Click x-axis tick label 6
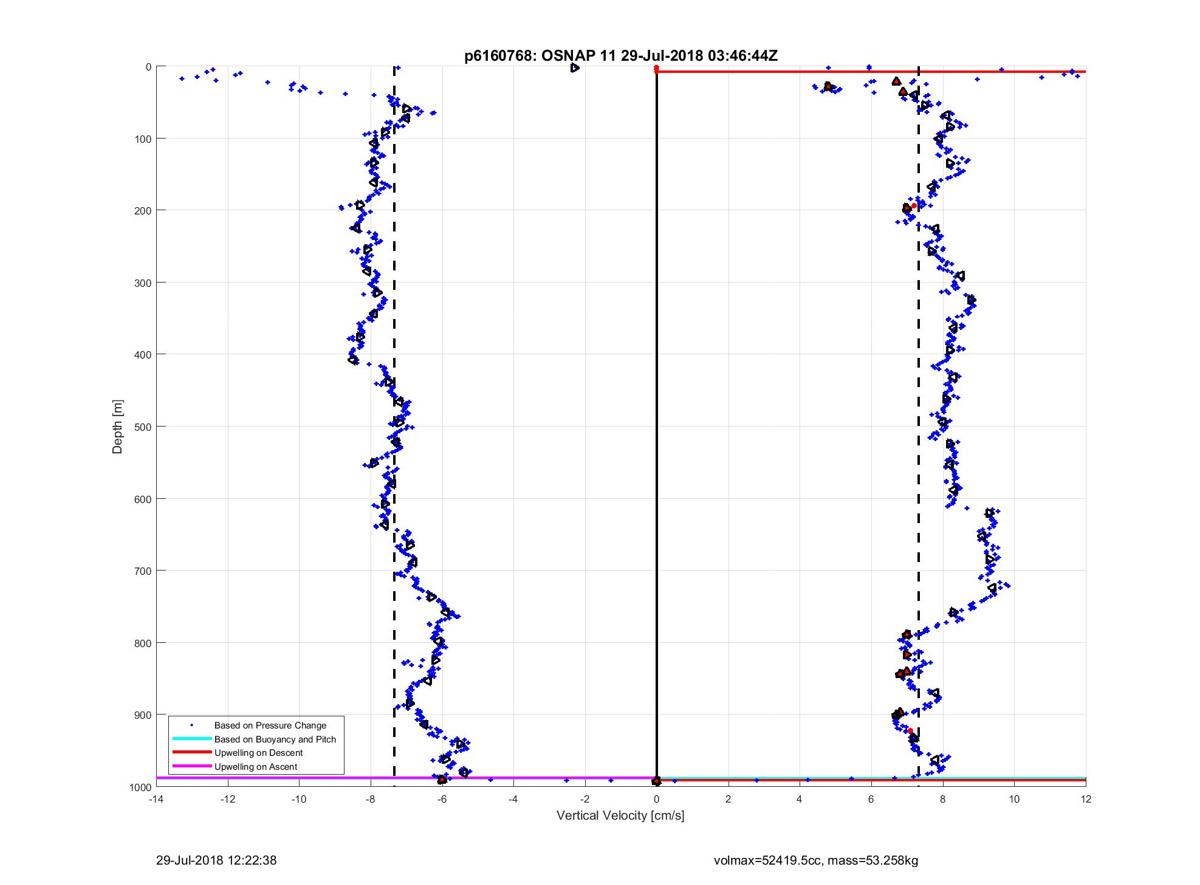1200x885 pixels. pos(871,799)
